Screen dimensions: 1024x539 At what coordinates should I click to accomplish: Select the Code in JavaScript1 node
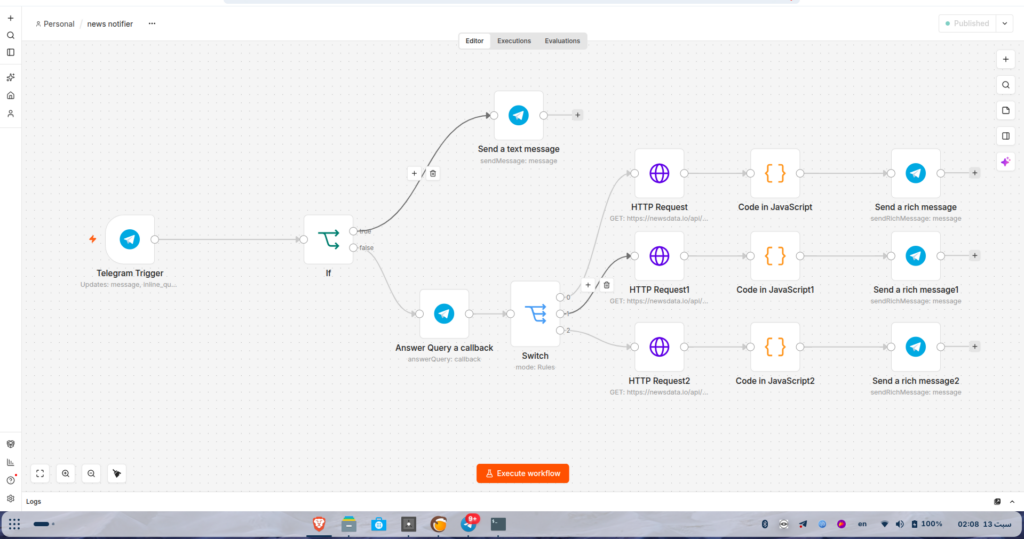point(775,256)
